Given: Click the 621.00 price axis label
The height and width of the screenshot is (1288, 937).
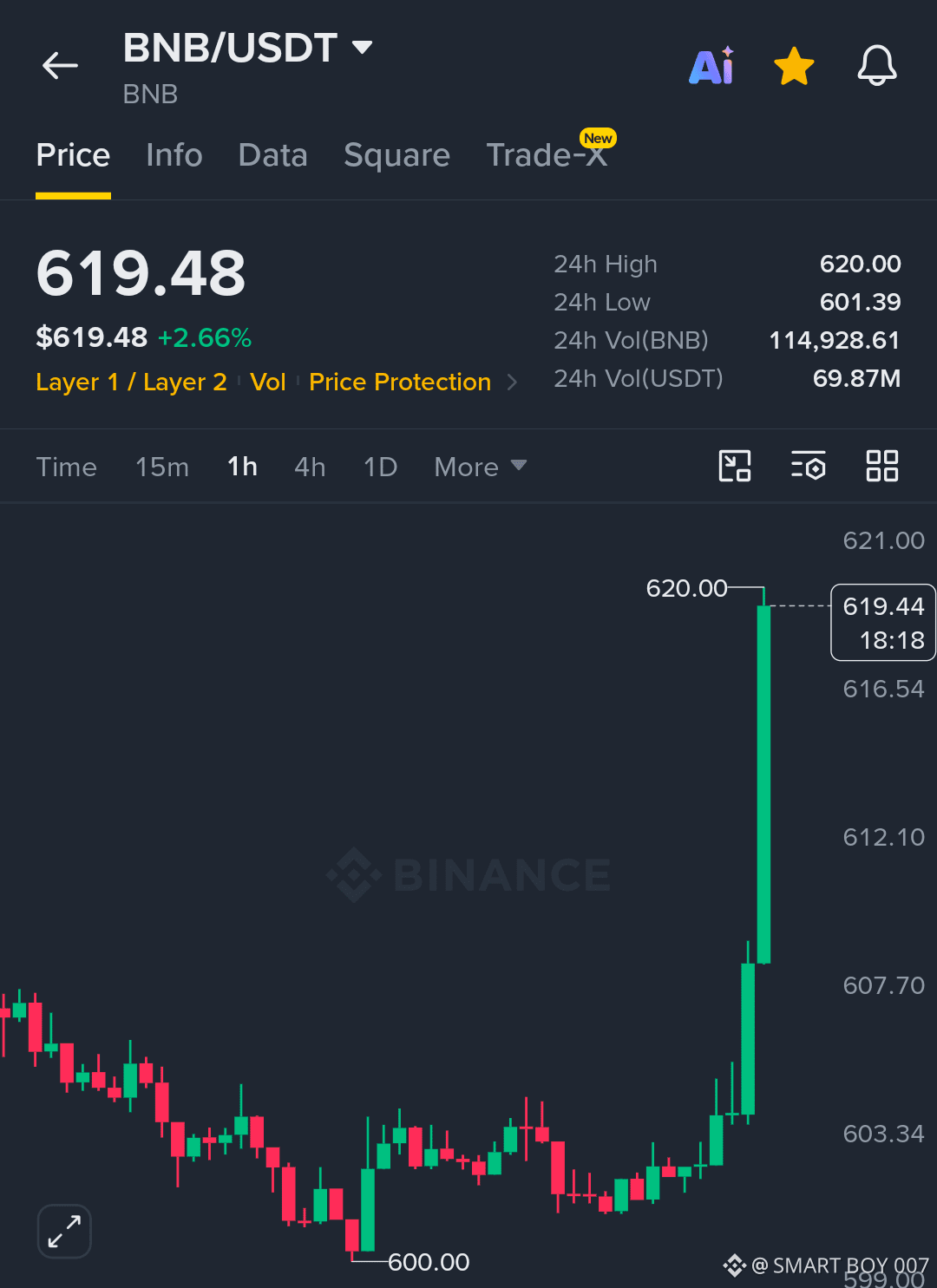Looking at the screenshot, I should pyautogui.click(x=884, y=540).
